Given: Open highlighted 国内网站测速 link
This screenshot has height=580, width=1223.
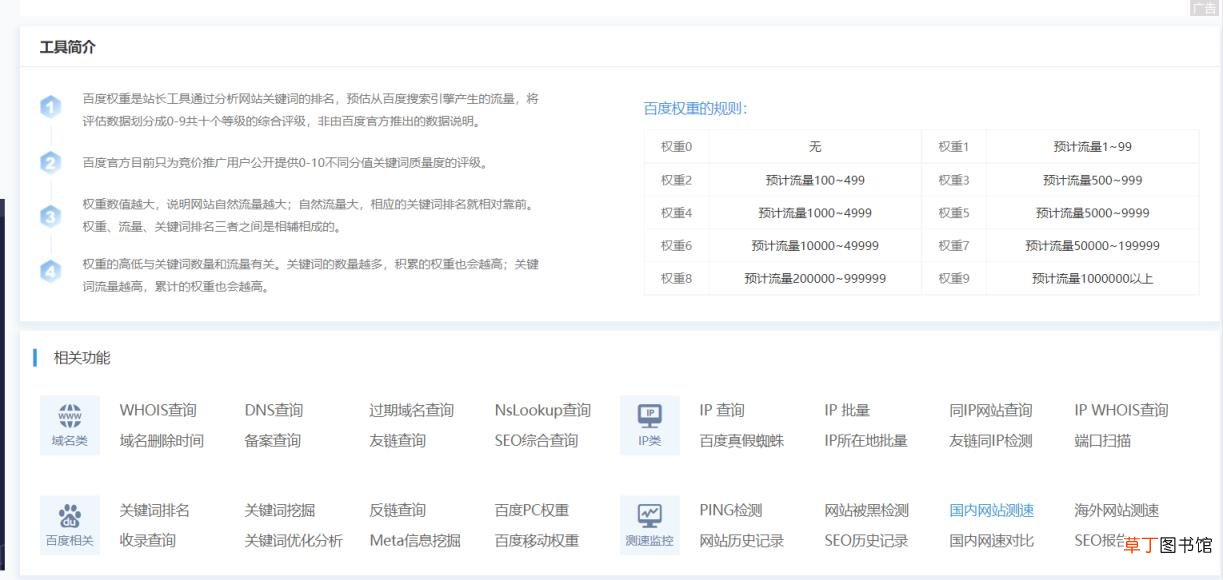Looking at the screenshot, I should click(x=992, y=510).
